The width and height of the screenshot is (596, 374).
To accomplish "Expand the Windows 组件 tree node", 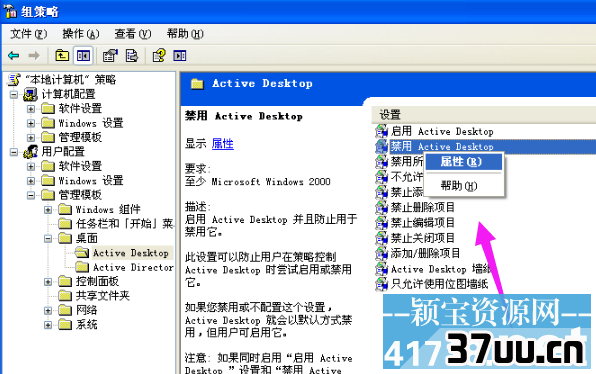I will click(48, 209).
